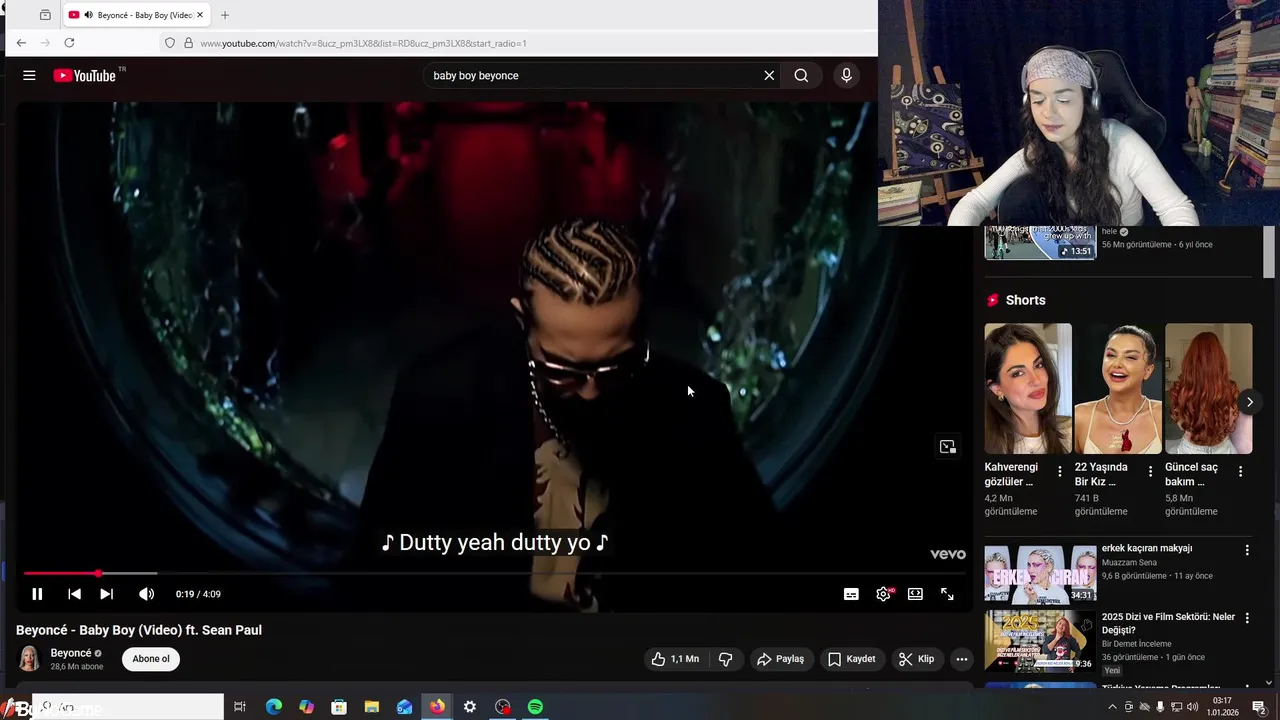Open more actions three-dot menu below video
The width and height of the screenshot is (1280, 720).
(961, 659)
